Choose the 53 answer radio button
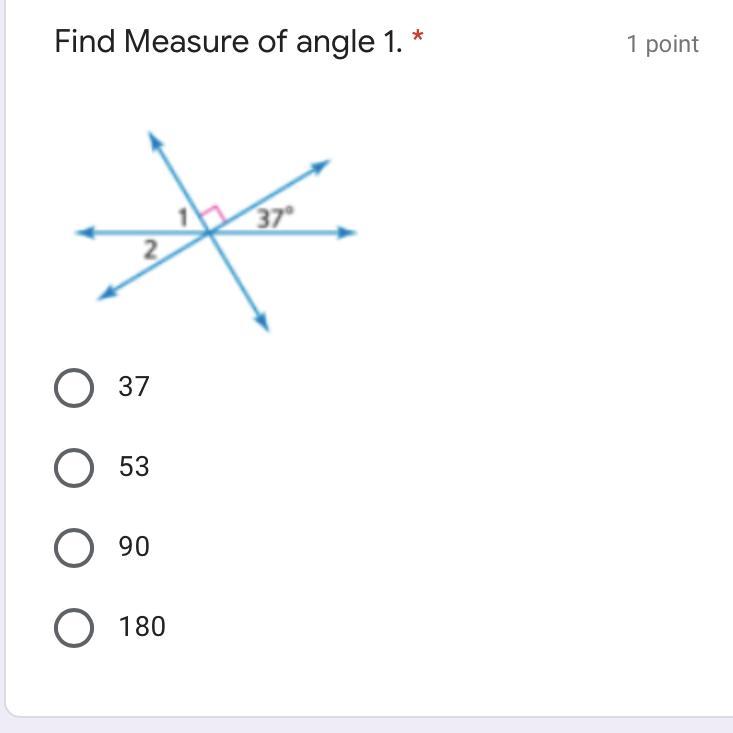Viewport: 733px width, 733px height. [x=74, y=467]
